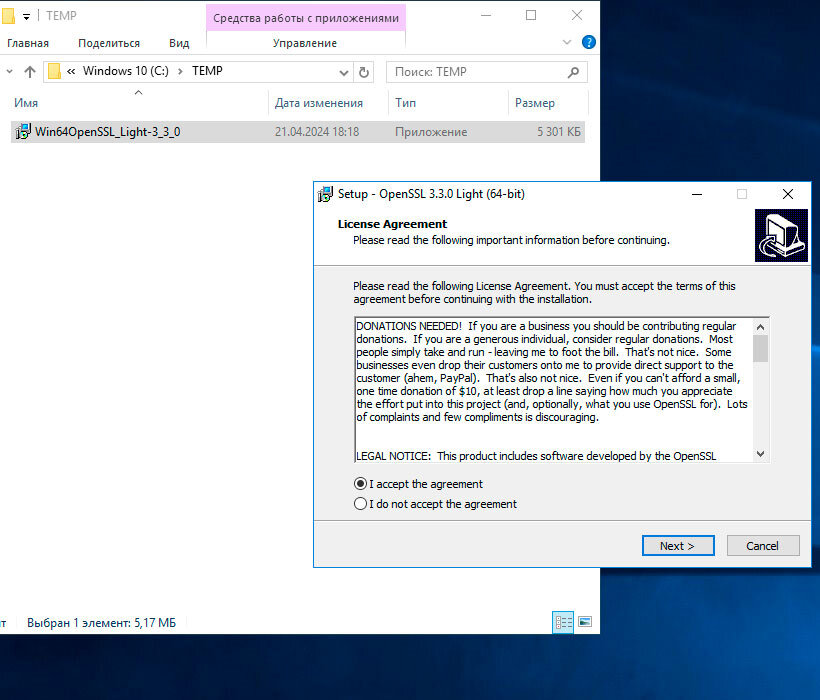This screenshot has width=820, height=700.
Task: Sort files by Тип column
Action: point(406,103)
